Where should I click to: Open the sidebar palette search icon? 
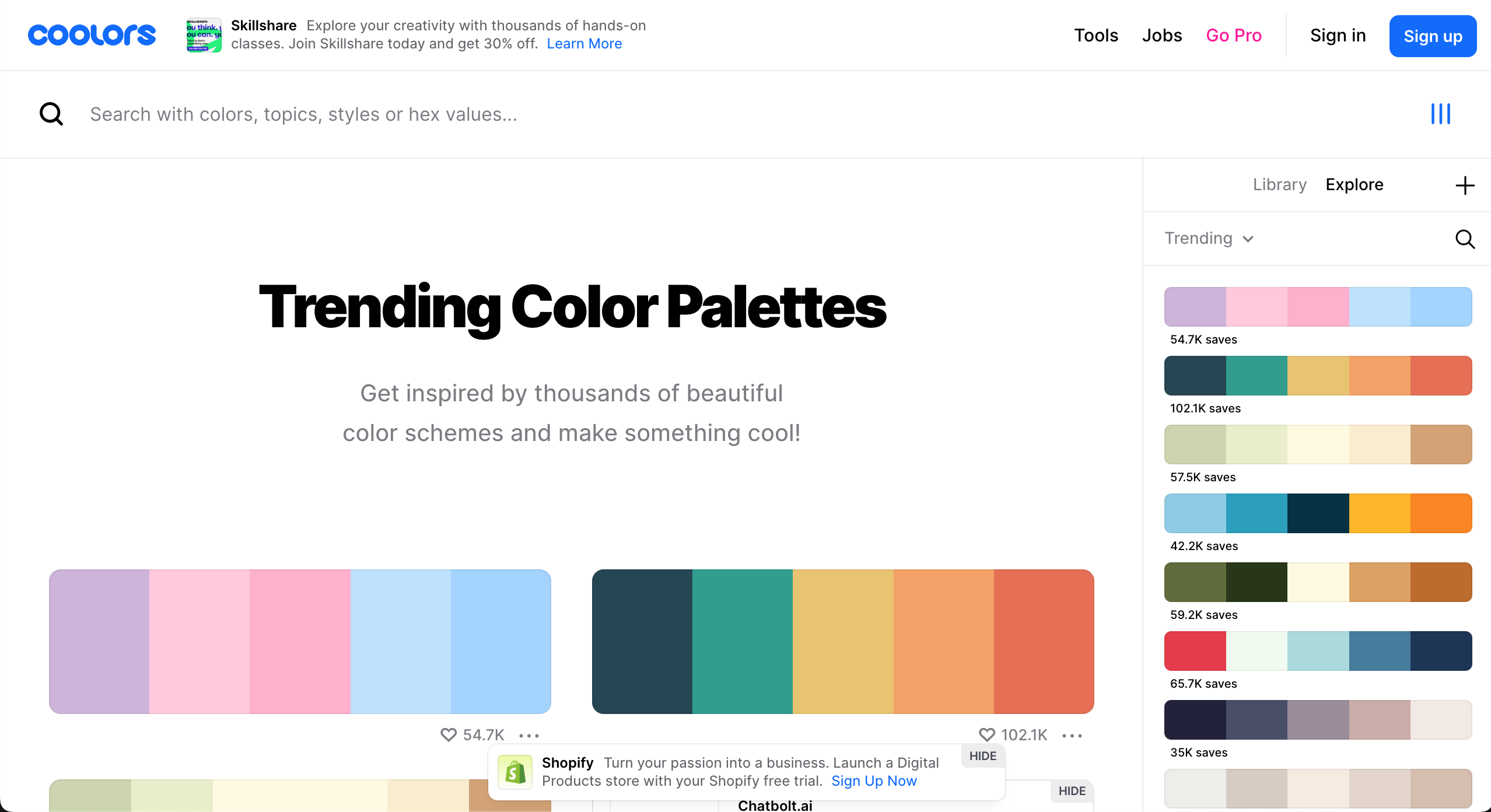[x=1465, y=239]
